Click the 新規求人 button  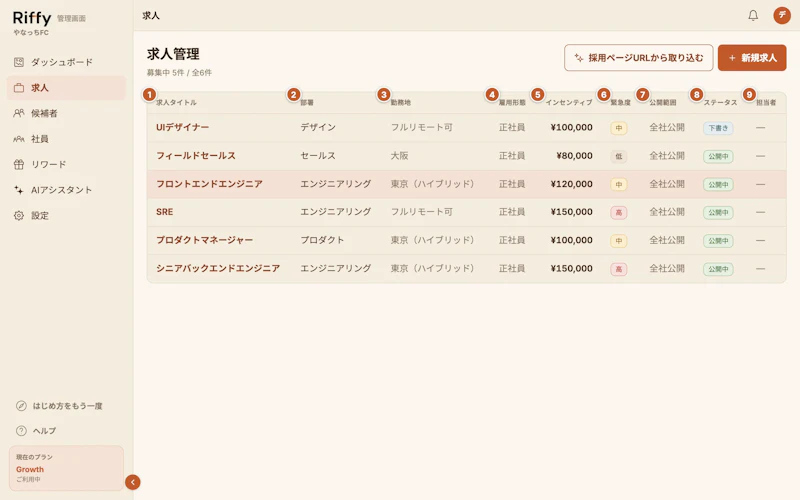coord(752,58)
